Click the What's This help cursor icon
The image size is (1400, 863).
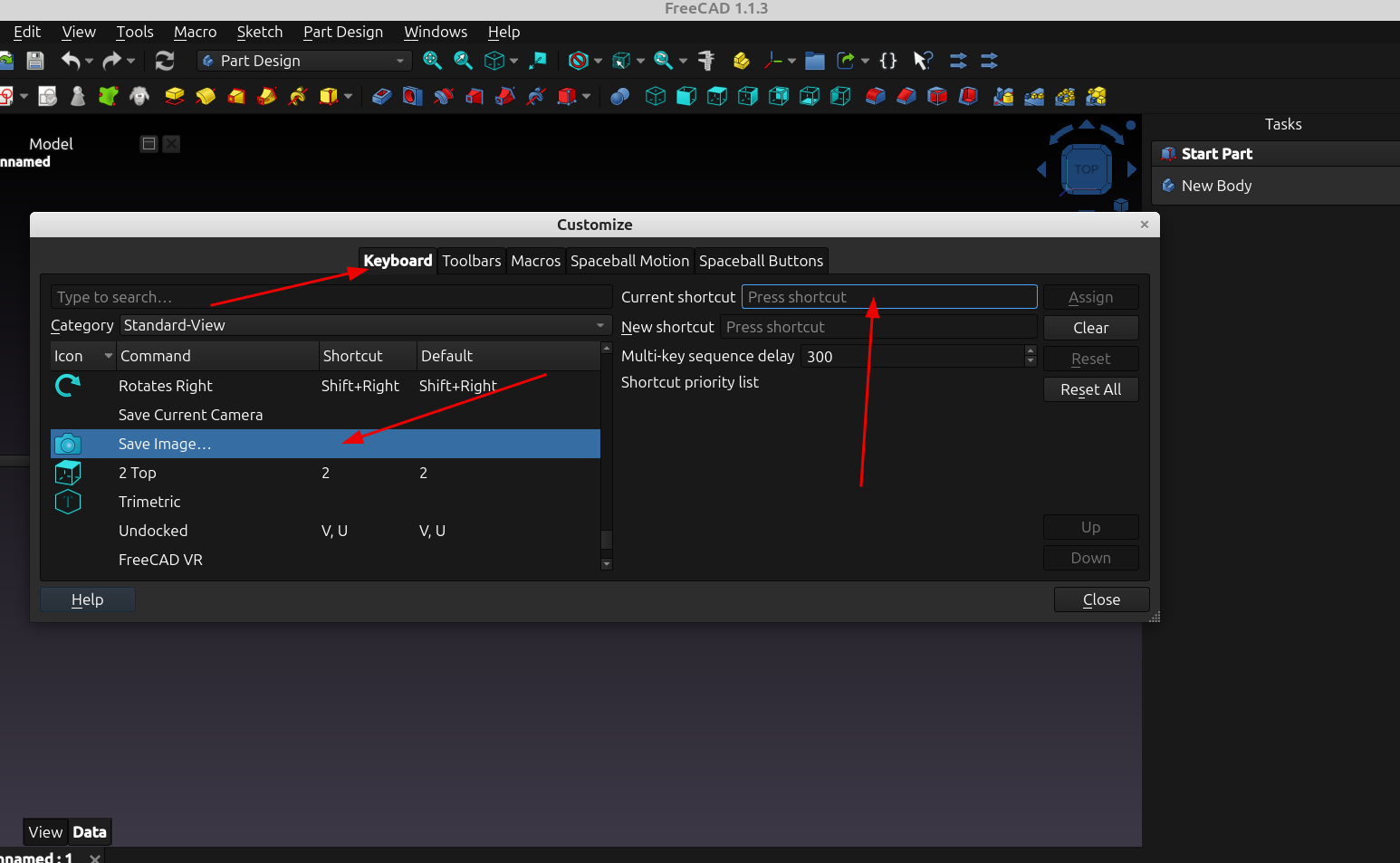[923, 61]
